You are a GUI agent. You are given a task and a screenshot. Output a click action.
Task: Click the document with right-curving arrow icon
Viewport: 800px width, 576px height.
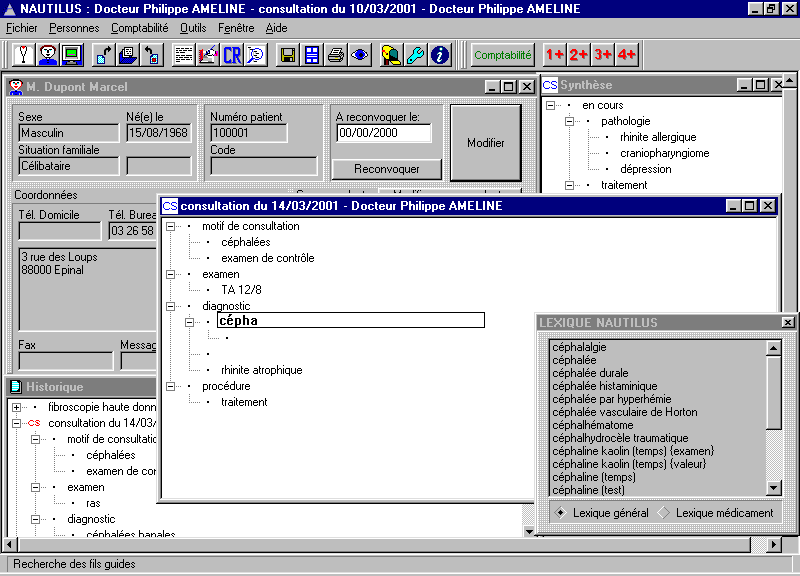(x=104, y=55)
